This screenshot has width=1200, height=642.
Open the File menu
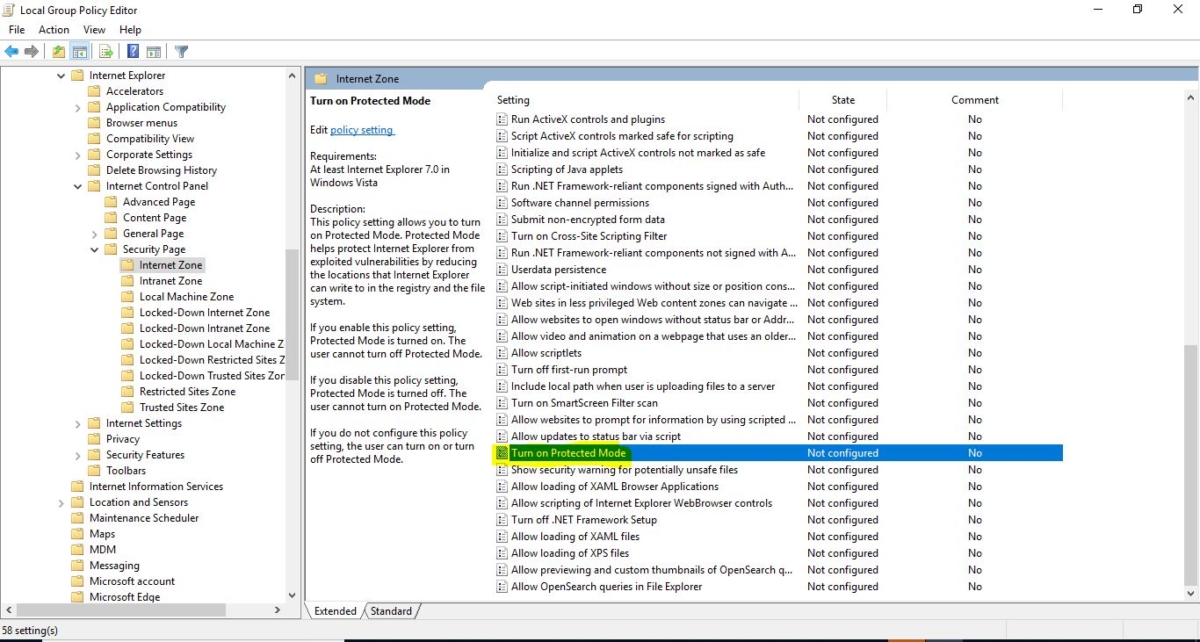[16, 29]
